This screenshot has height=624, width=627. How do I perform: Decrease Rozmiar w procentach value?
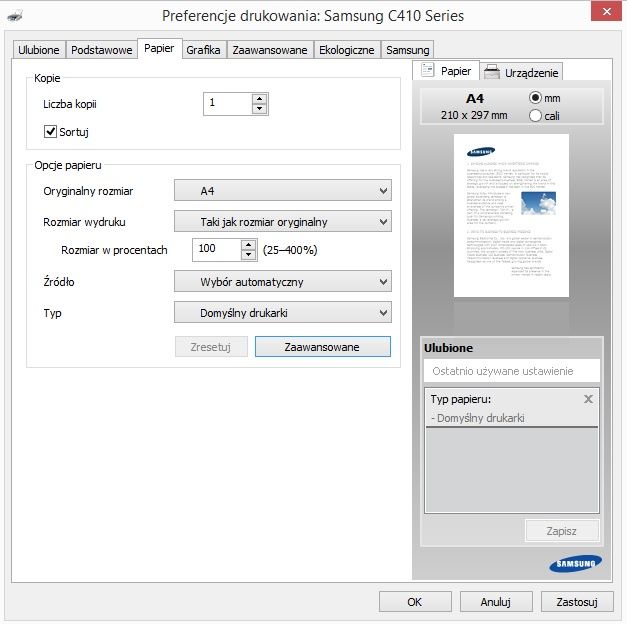(x=249, y=255)
